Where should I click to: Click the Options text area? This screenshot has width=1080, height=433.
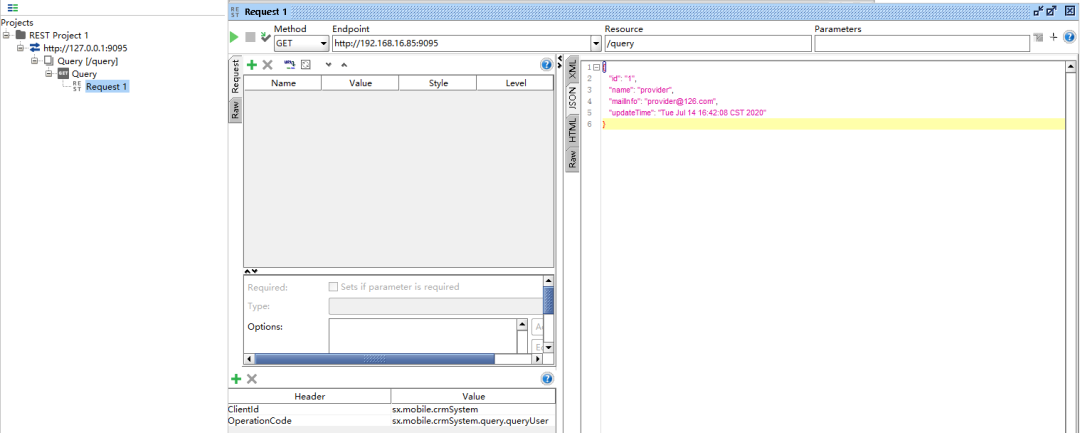pyautogui.click(x=423, y=335)
